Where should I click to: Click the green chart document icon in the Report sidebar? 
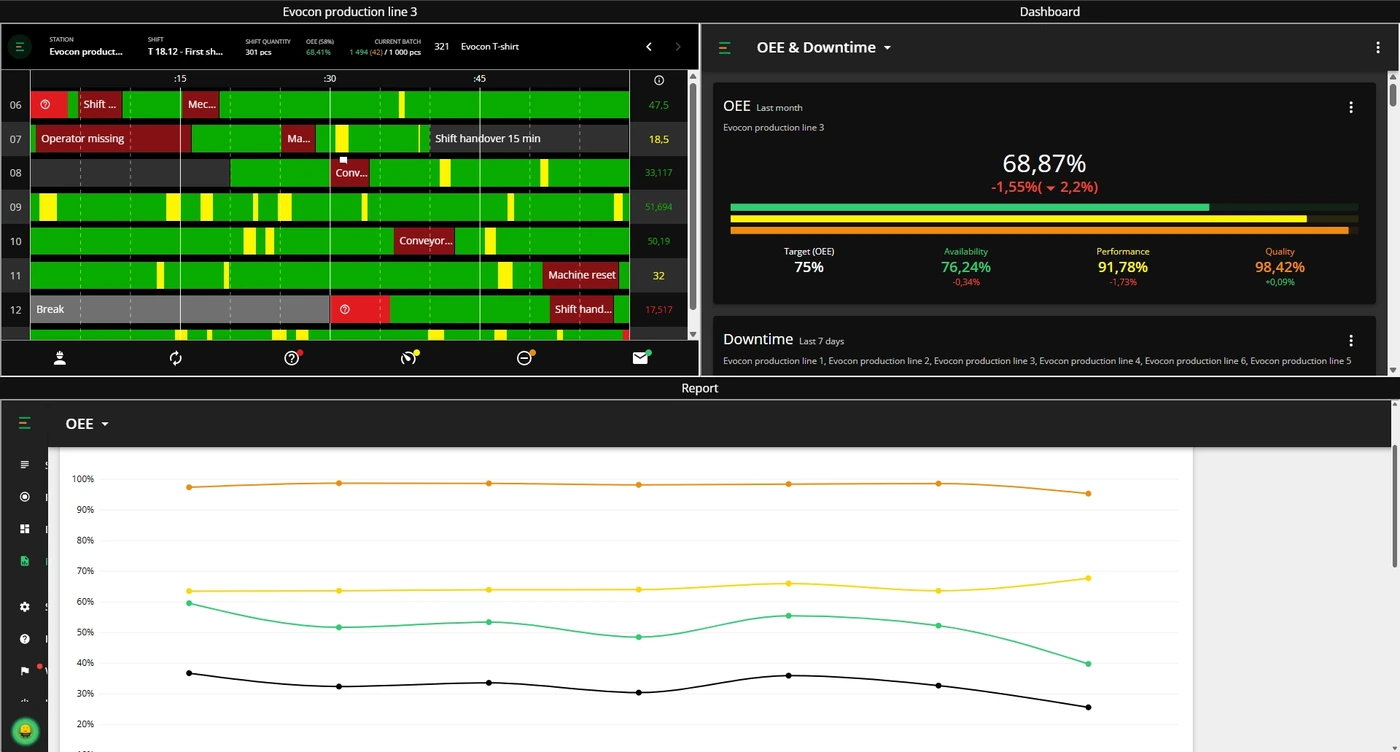point(25,562)
